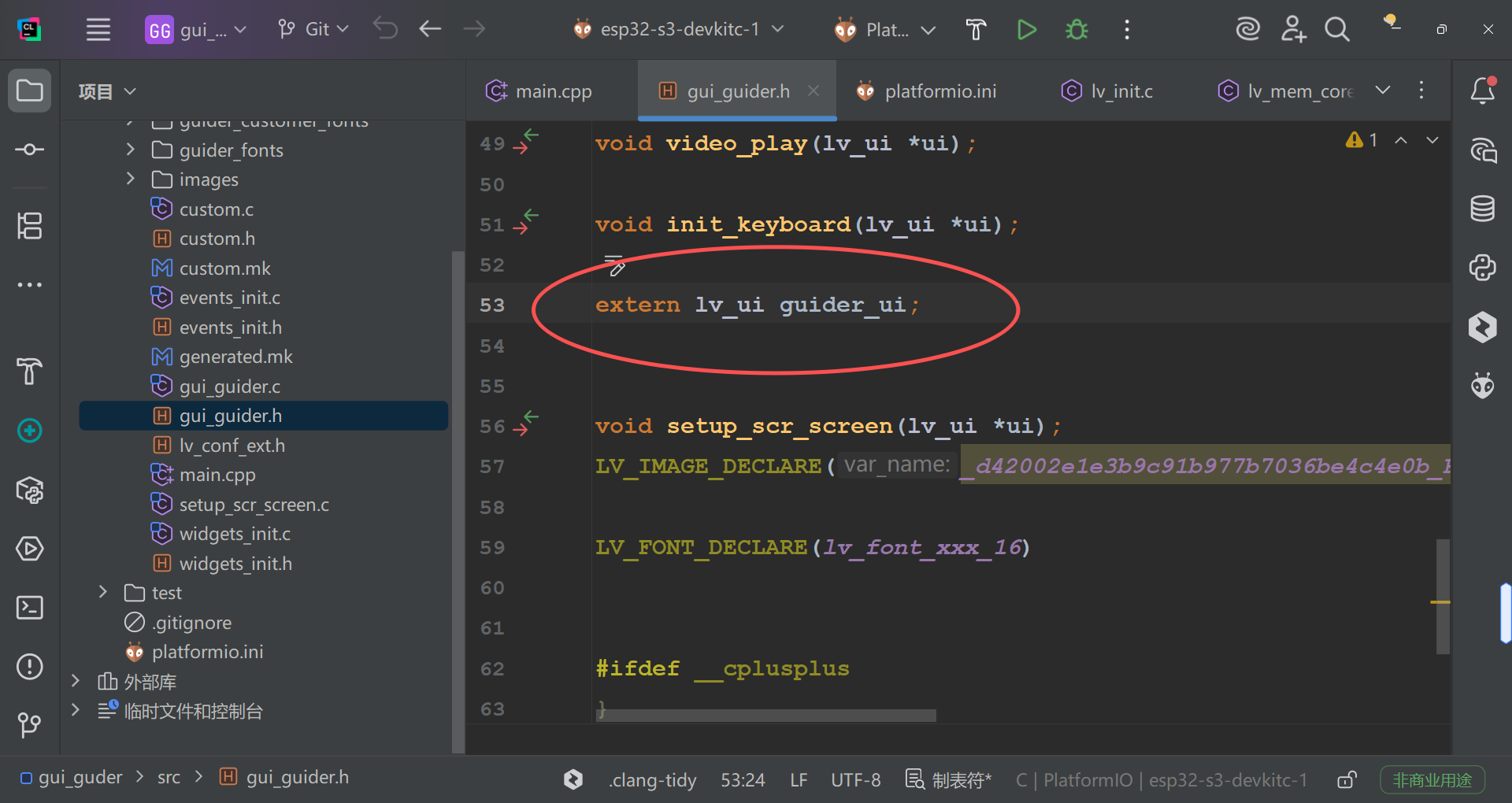Screen dimensions: 1512x803
Task: Open the gui project switcher dropdown
Action: click(196, 30)
